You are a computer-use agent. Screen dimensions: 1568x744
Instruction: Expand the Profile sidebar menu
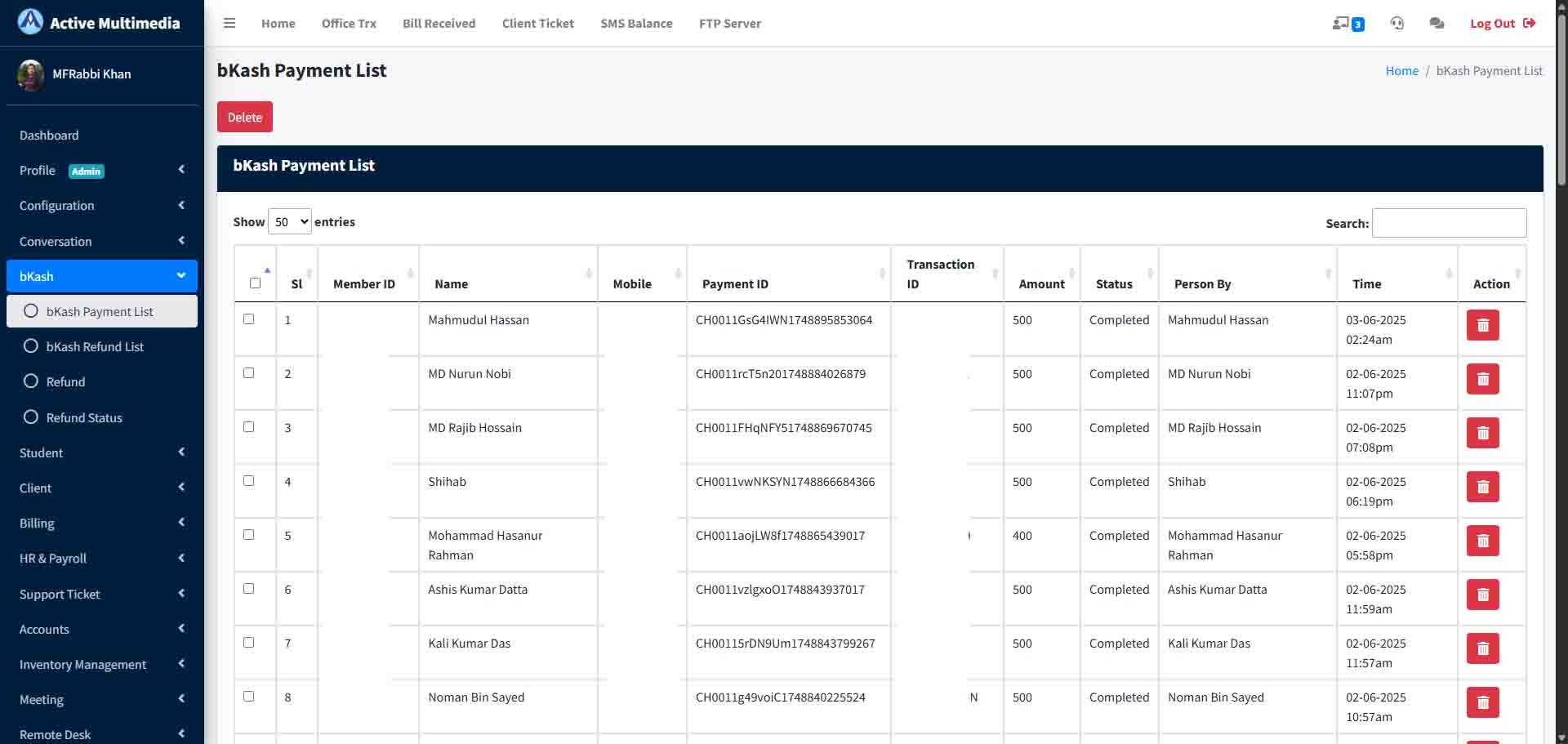(102, 171)
